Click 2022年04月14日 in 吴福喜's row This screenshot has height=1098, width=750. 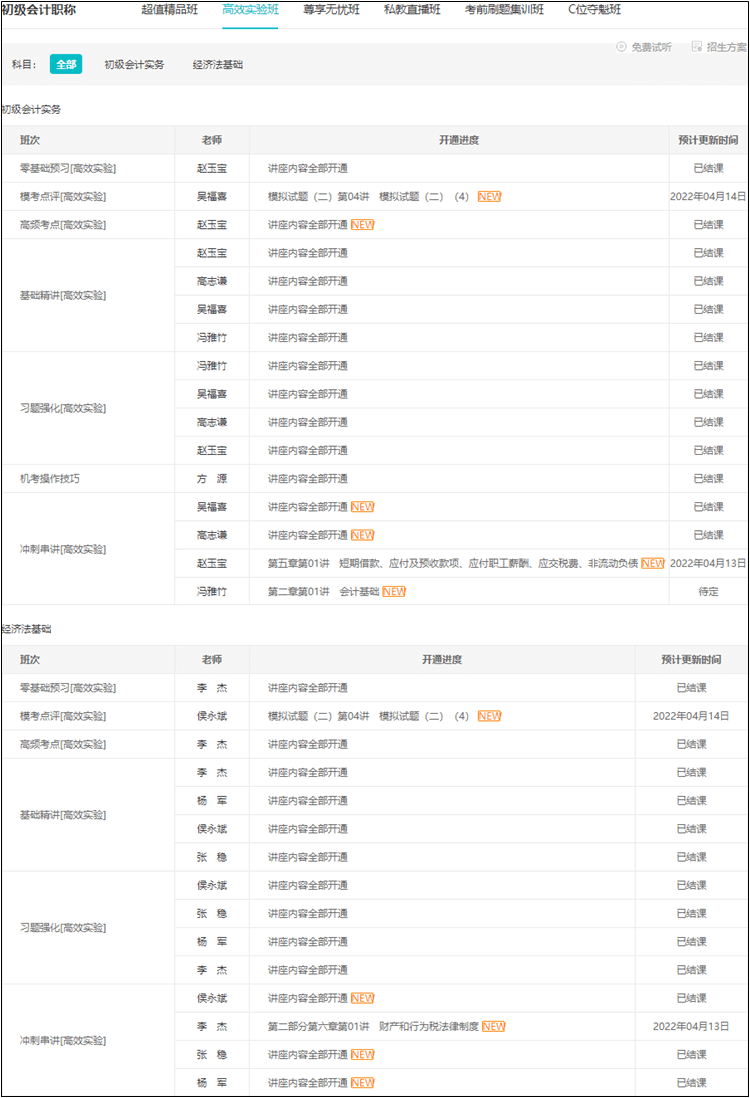[x=708, y=197]
